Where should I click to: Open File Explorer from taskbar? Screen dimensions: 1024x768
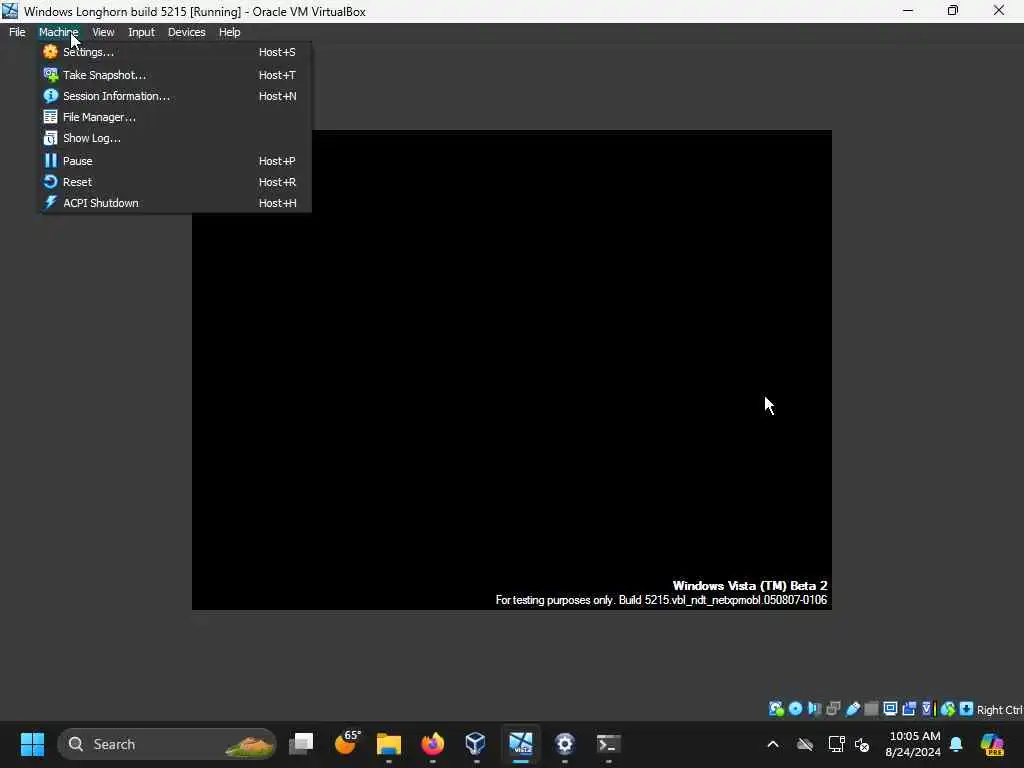tap(389, 744)
